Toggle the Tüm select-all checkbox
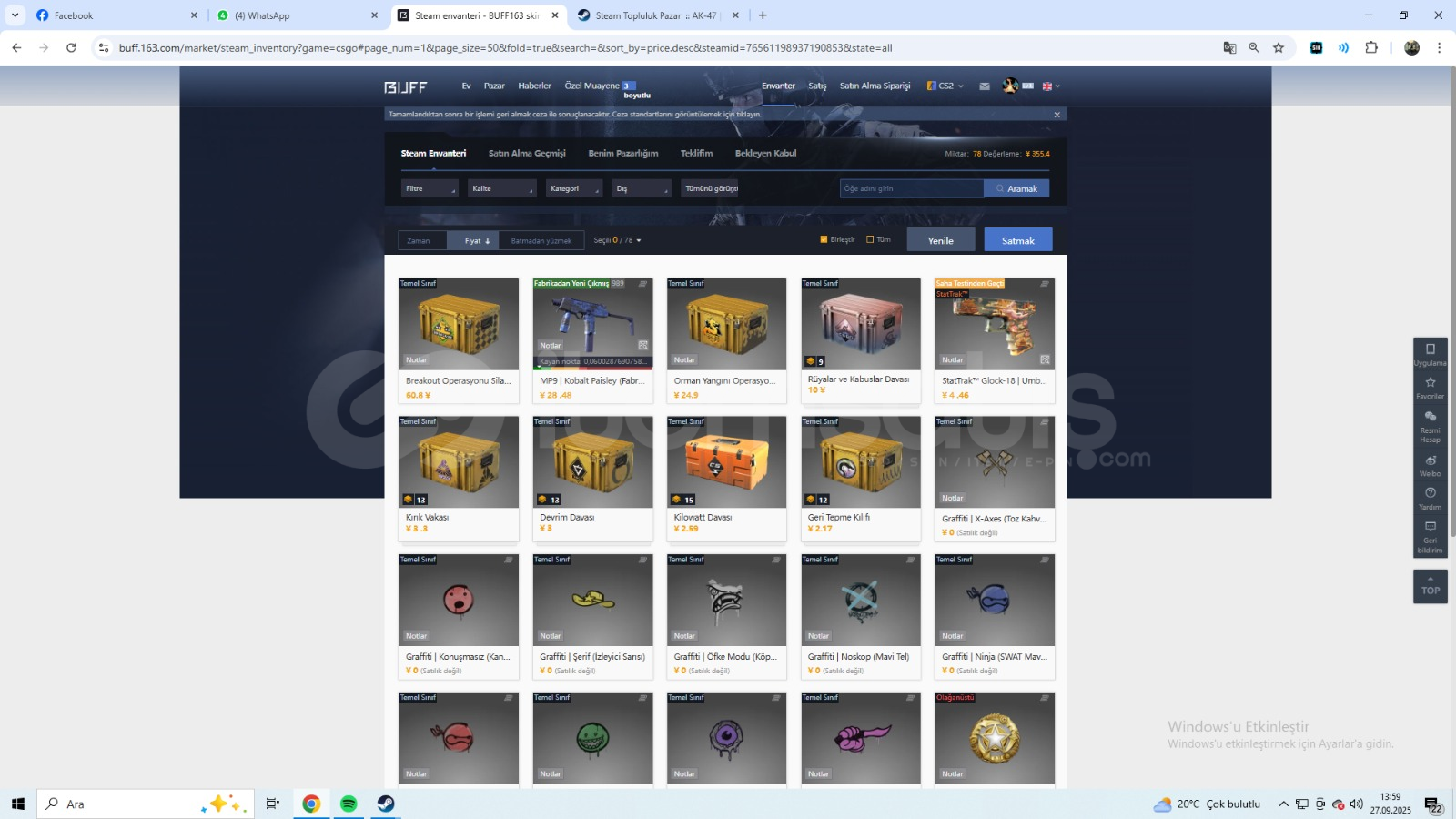 (x=870, y=239)
